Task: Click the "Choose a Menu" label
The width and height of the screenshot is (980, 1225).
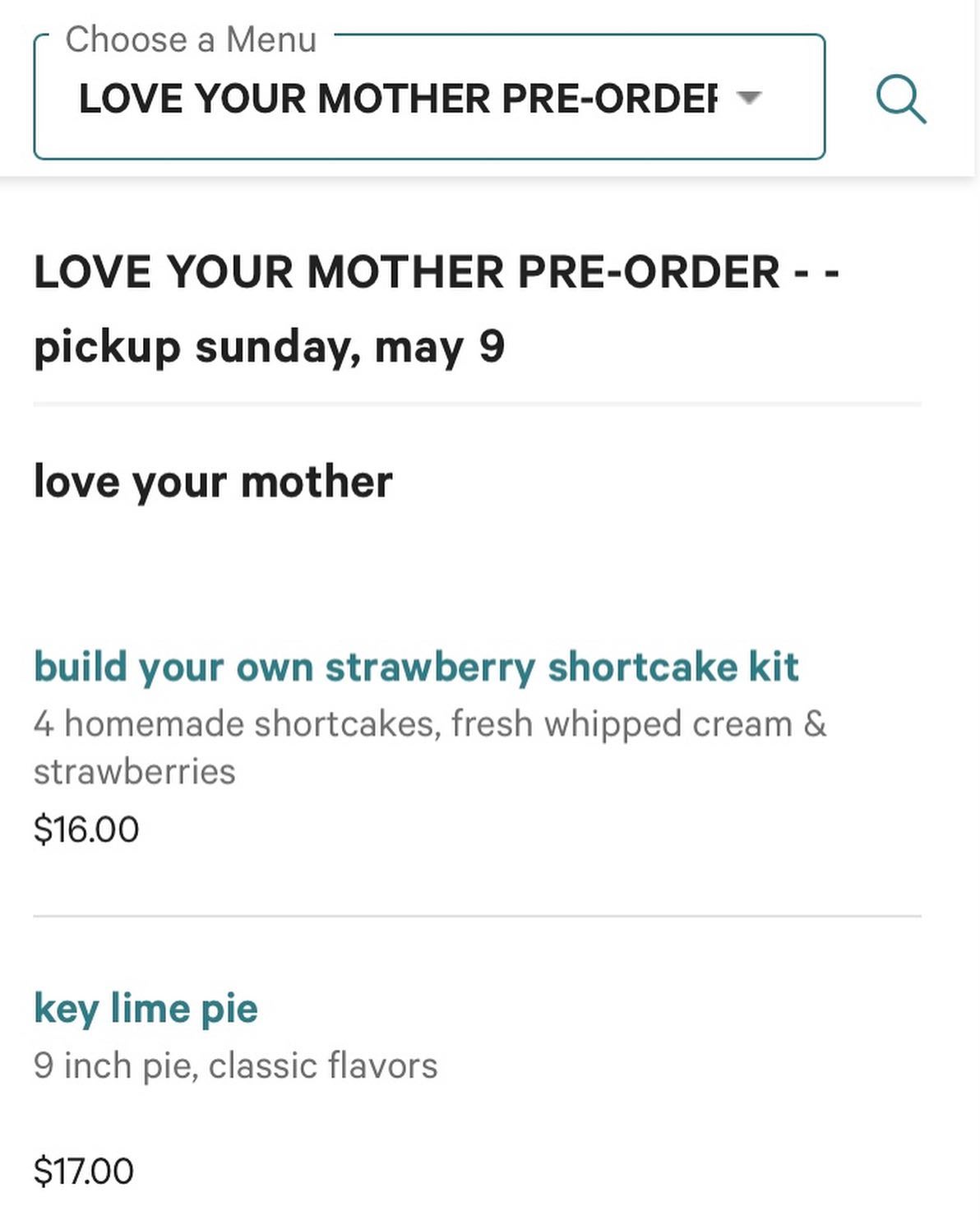Action: (191, 39)
